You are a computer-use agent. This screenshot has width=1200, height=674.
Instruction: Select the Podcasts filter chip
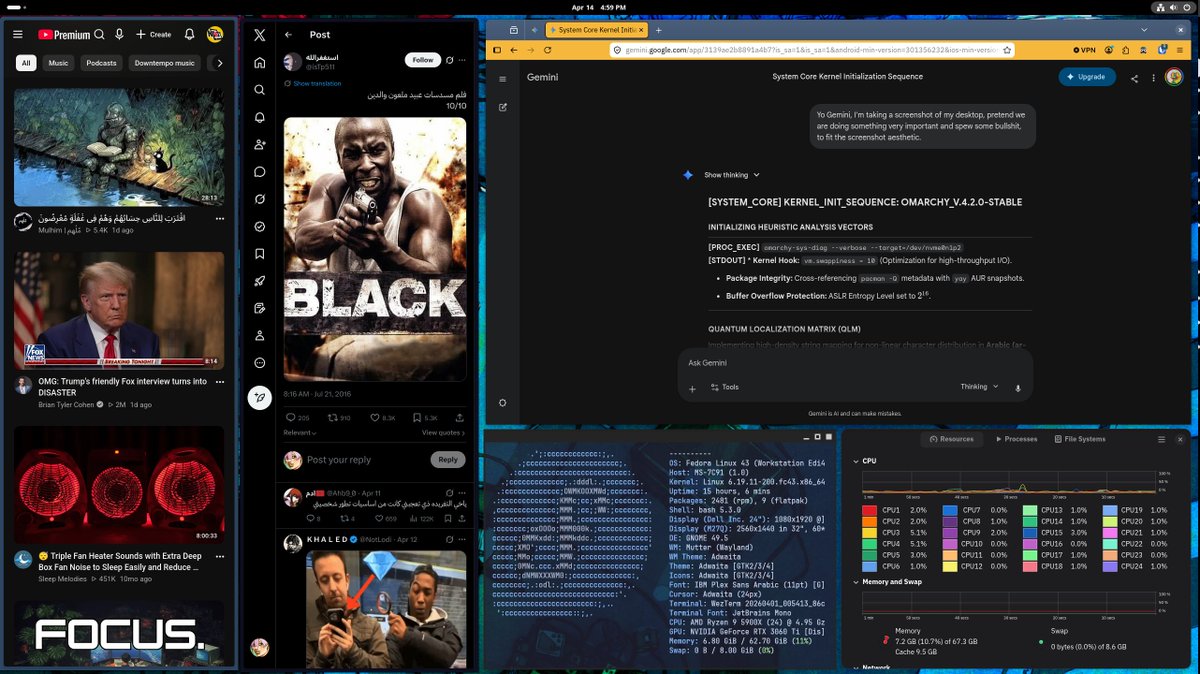(101, 63)
